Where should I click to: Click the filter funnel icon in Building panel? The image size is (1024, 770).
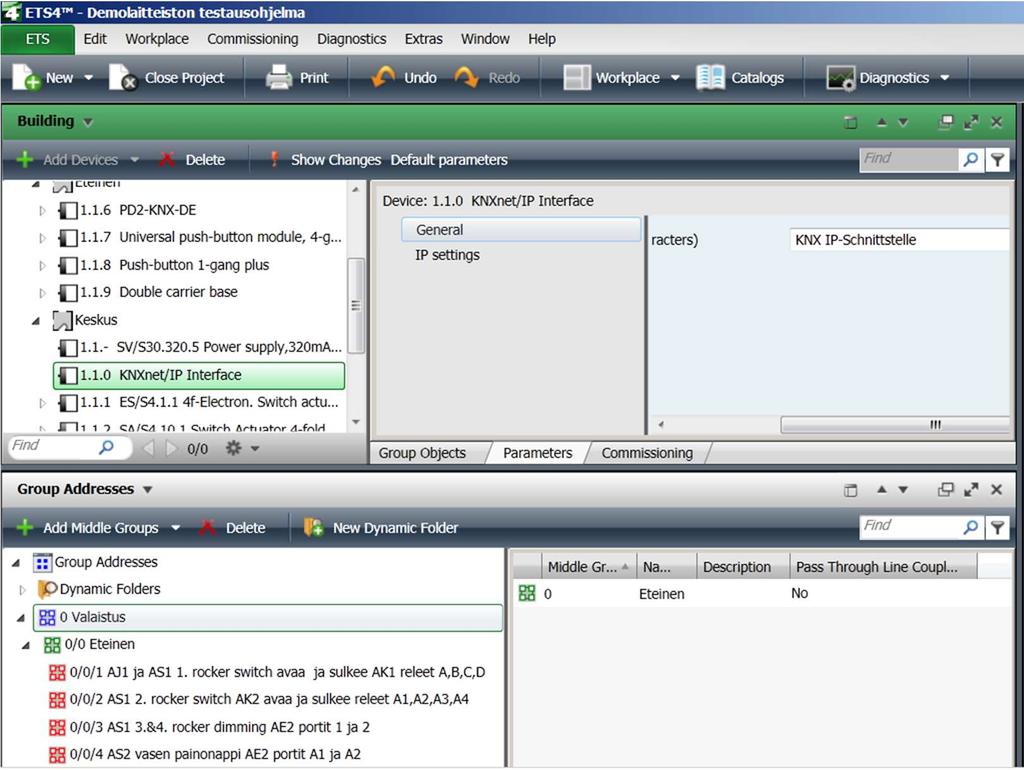pyautogui.click(x=997, y=159)
